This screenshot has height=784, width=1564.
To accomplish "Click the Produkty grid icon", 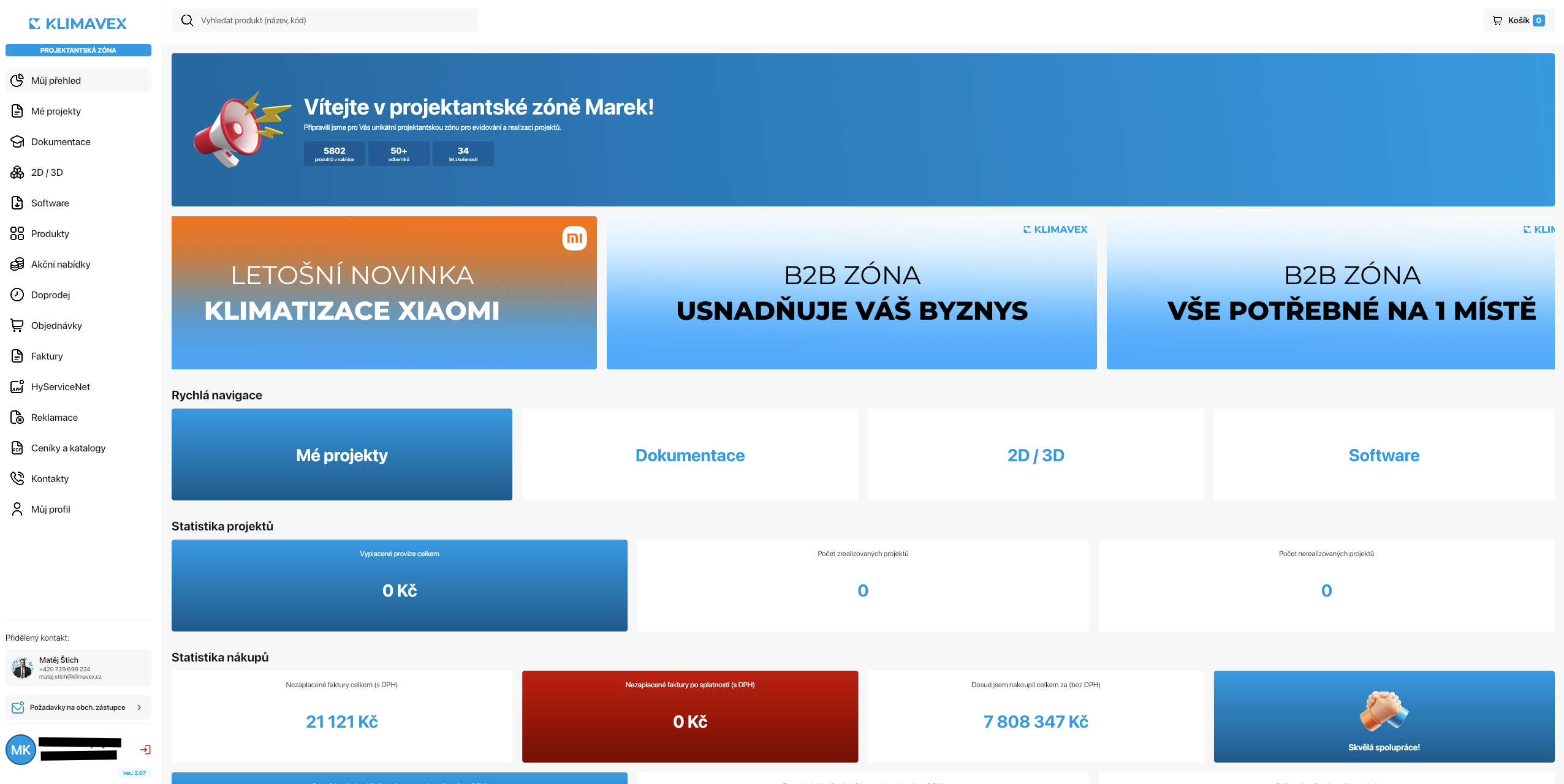I will pos(17,233).
